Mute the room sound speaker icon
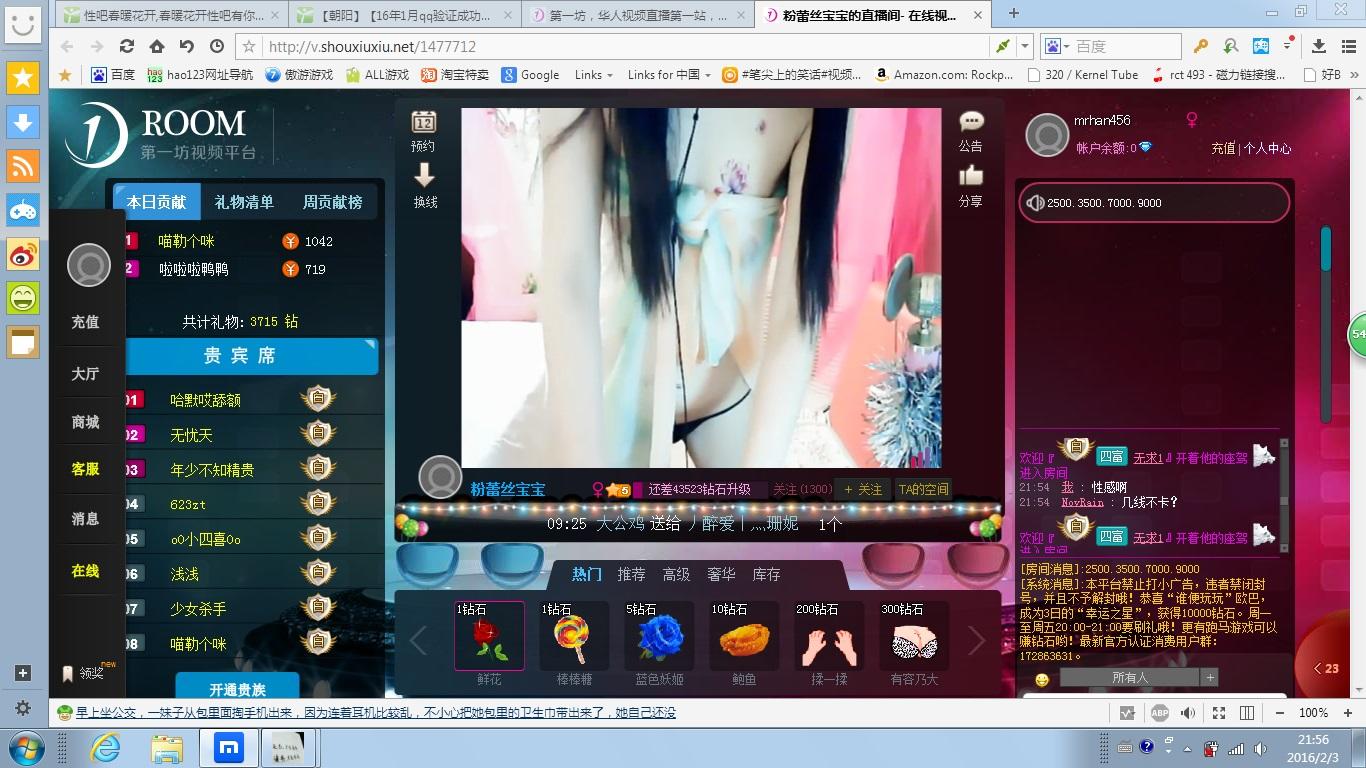The width and height of the screenshot is (1366, 768). point(1036,203)
